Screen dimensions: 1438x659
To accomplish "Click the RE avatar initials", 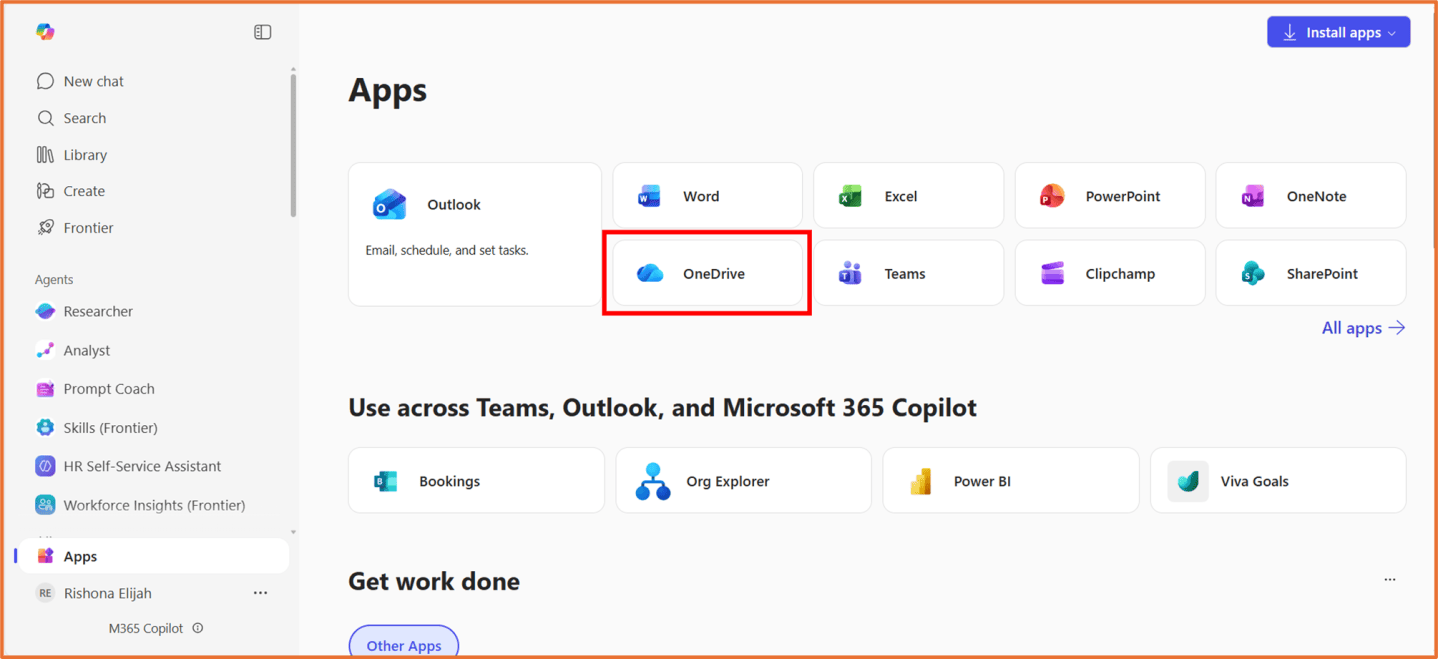I will [x=45, y=593].
